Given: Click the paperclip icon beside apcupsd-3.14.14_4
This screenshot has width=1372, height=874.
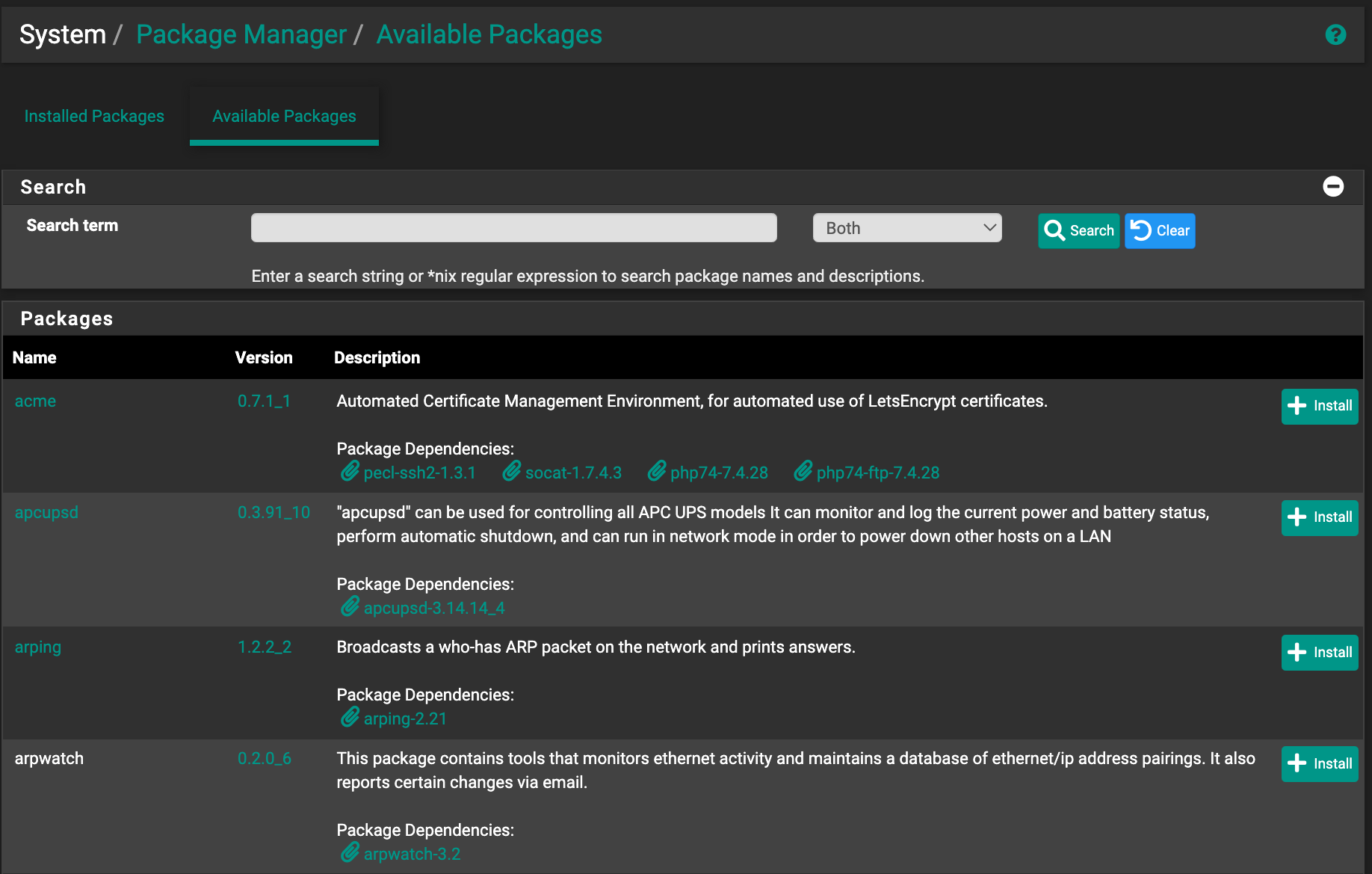Looking at the screenshot, I should (350, 607).
